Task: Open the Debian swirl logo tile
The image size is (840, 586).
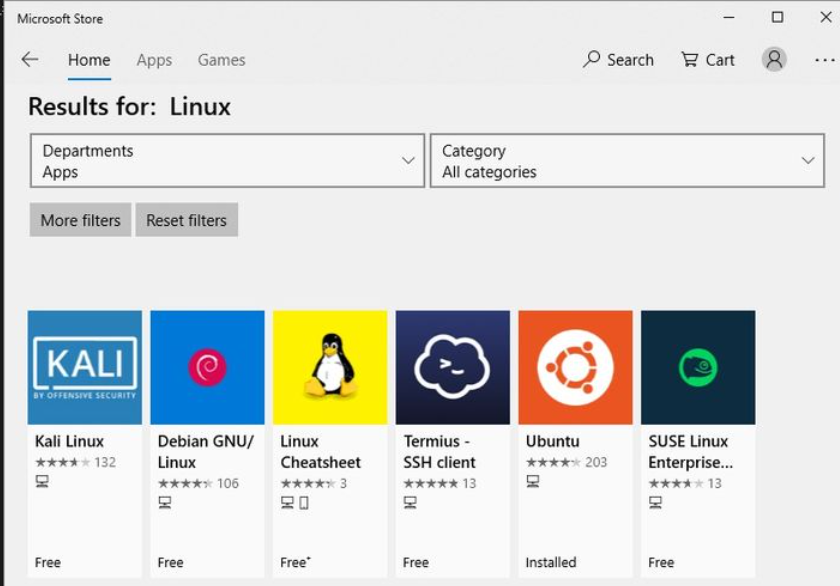Action: (207, 367)
